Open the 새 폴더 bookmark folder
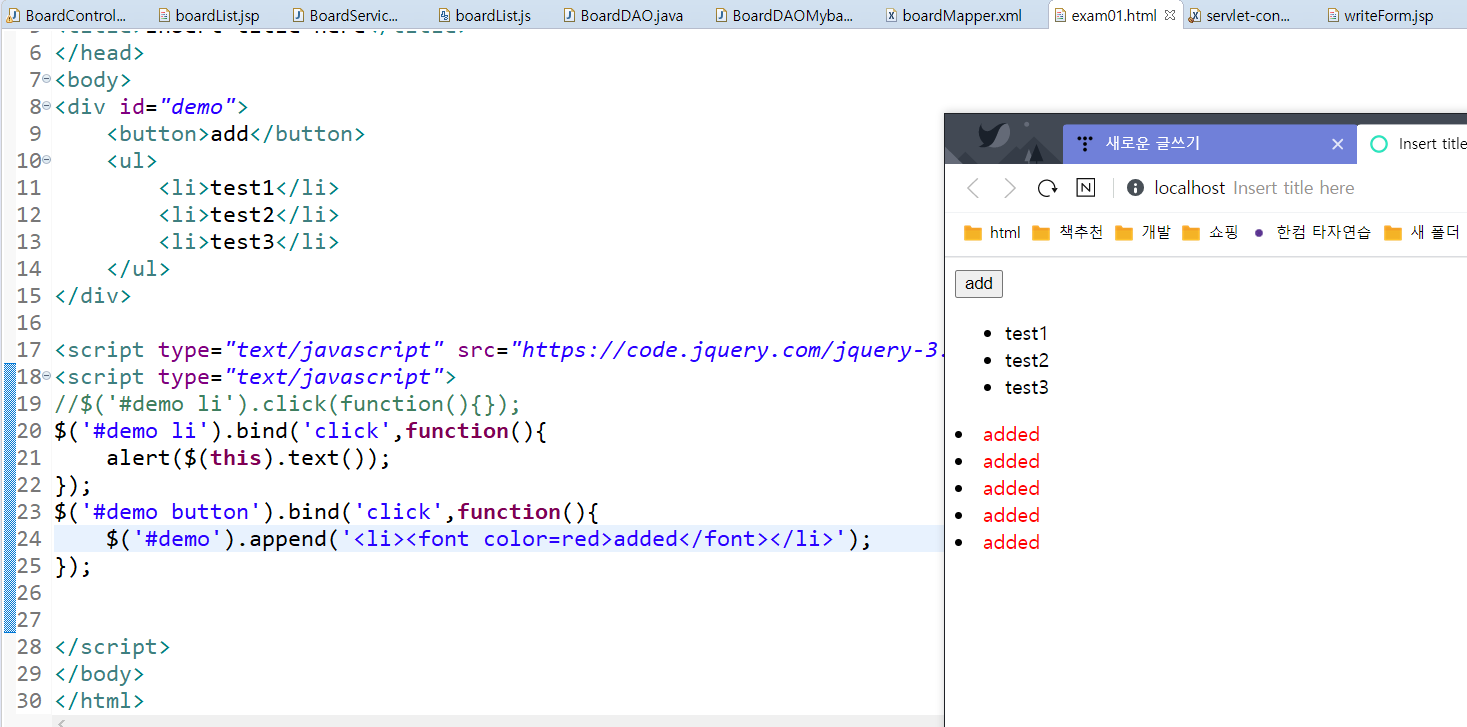1467x727 pixels. click(1423, 233)
